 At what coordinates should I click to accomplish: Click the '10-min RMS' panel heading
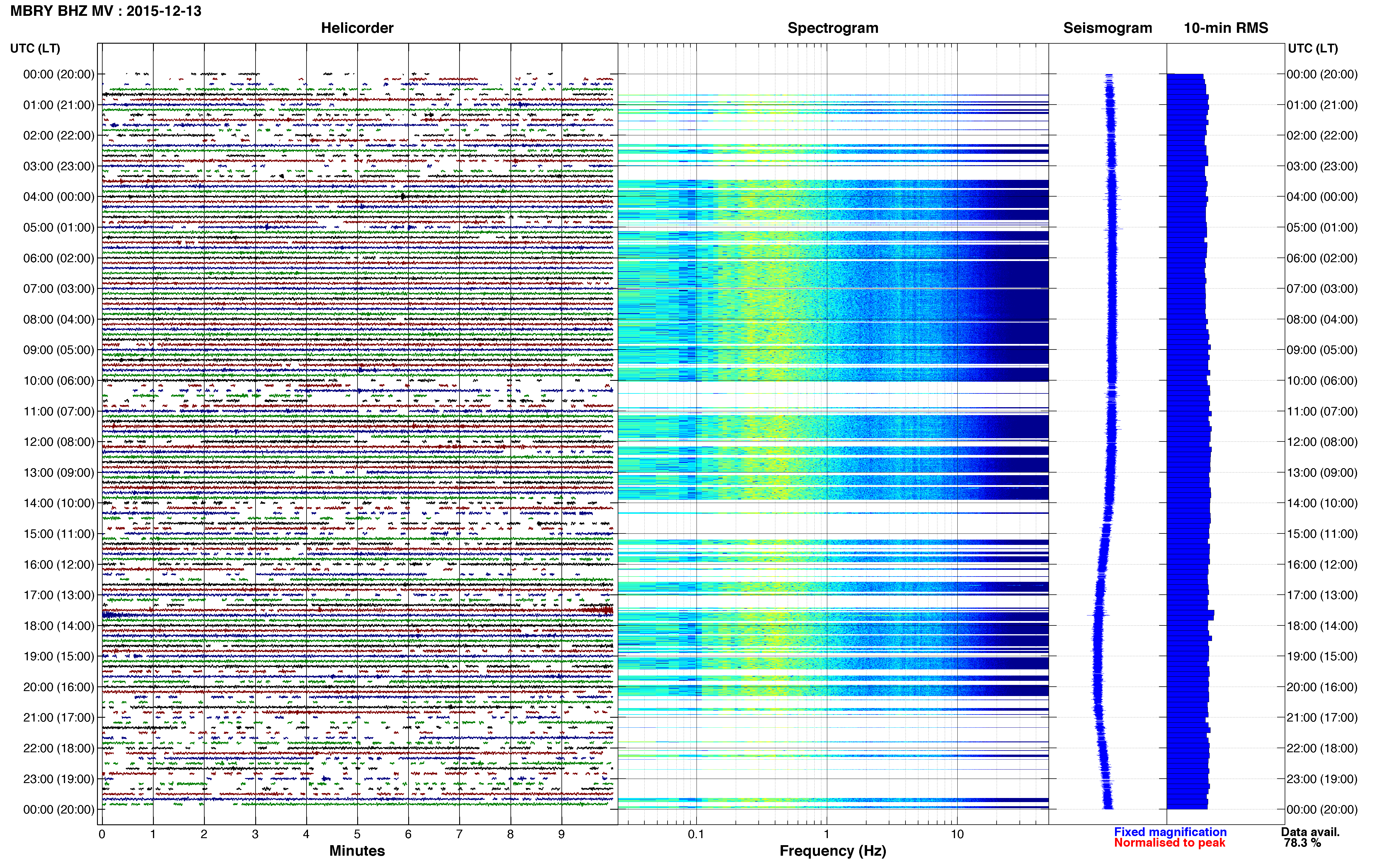coord(1226,28)
